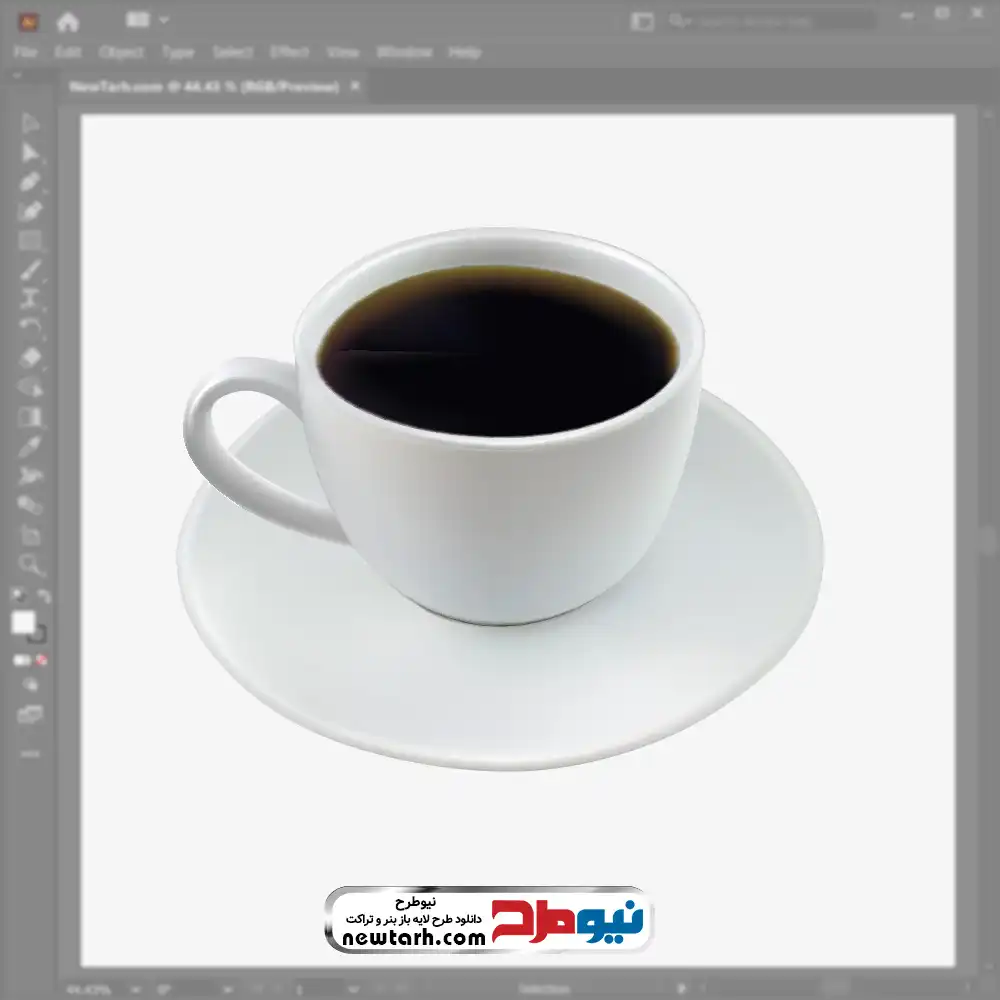Set color mode to None
Viewport: 1000px width, 1000px height.
coord(42,660)
